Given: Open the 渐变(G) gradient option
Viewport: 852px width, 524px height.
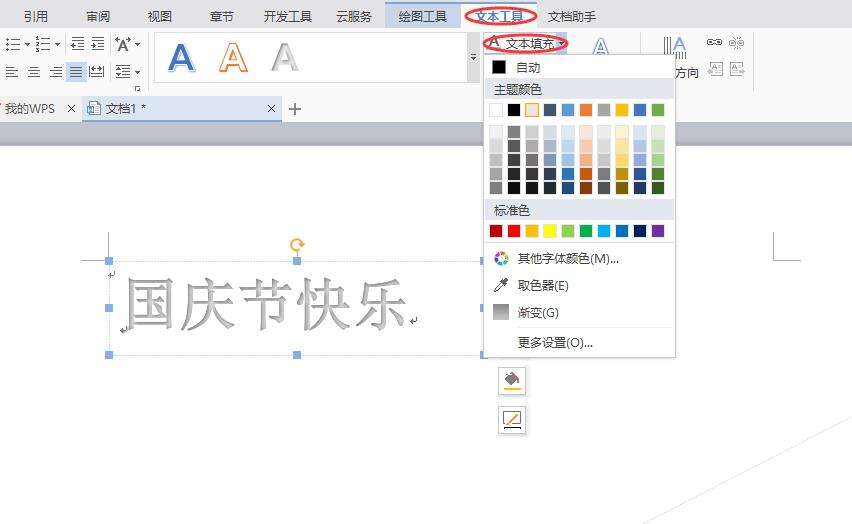Looking at the screenshot, I should [579, 313].
